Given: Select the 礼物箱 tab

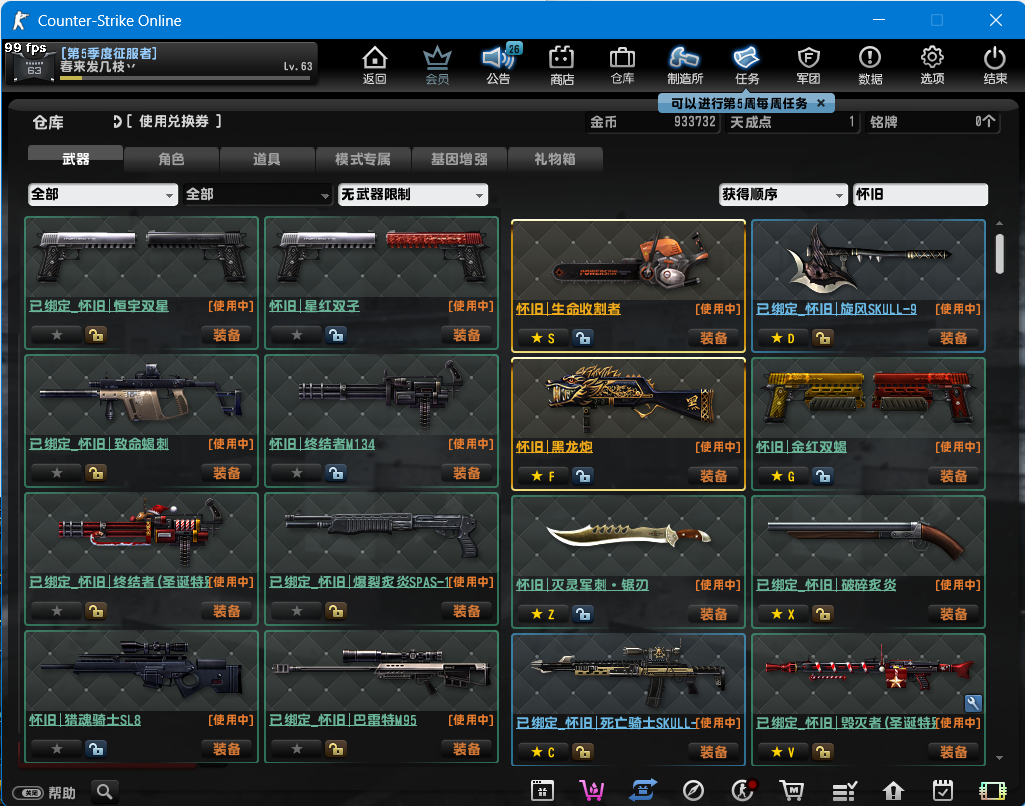Looking at the screenshot, I should [x=554, y=159].
